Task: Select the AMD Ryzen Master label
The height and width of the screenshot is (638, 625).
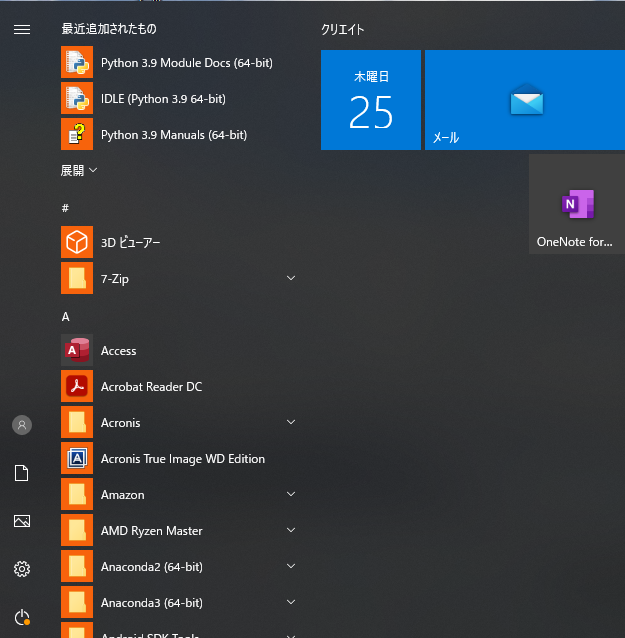Action: 151,531
